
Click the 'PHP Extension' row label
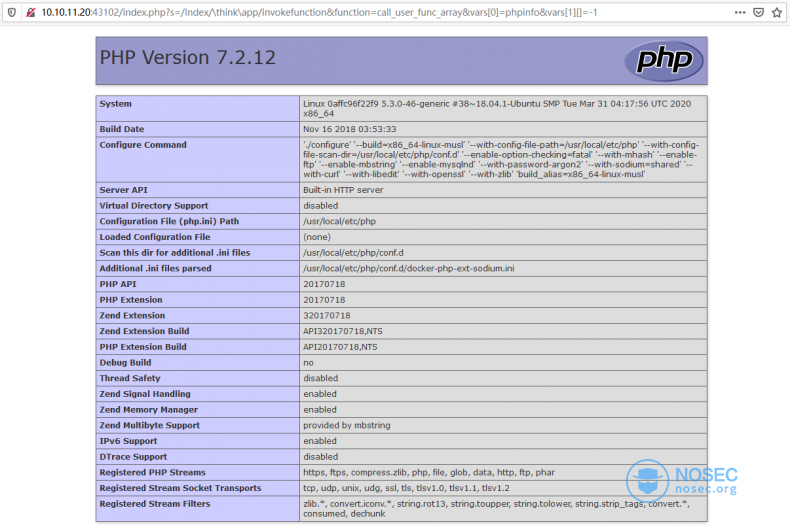click(131, 300)
